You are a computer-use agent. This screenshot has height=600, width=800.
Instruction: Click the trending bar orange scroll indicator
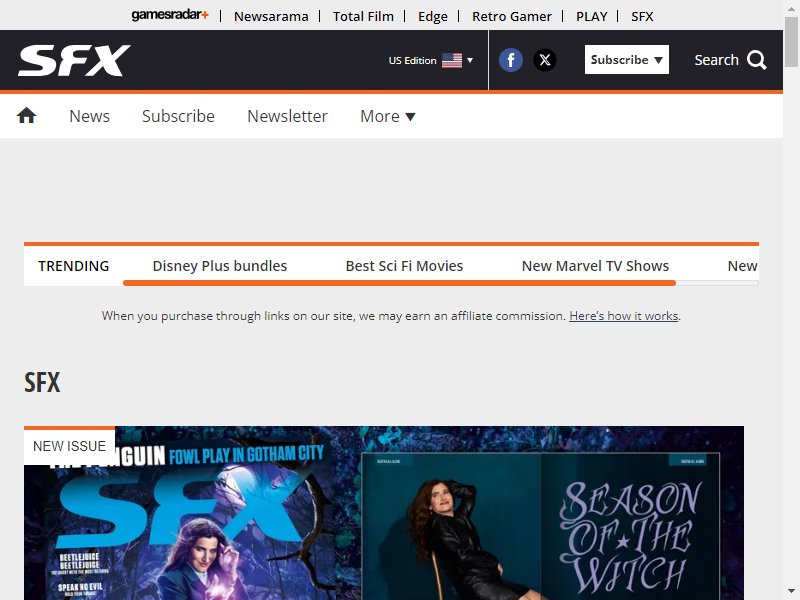(399, 283)
